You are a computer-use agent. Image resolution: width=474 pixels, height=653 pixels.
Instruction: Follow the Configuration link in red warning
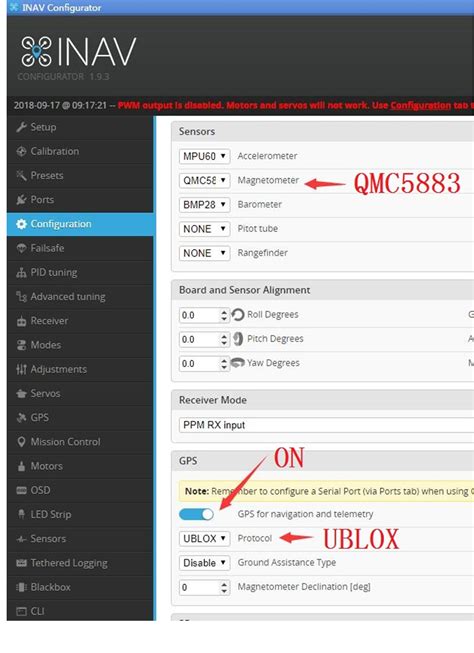click(420, 105)
